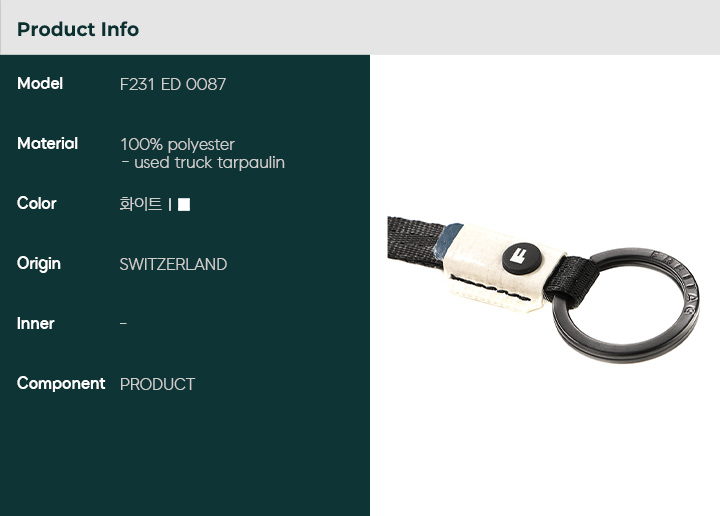Click the Material label
720x516 pixels.
47,144
